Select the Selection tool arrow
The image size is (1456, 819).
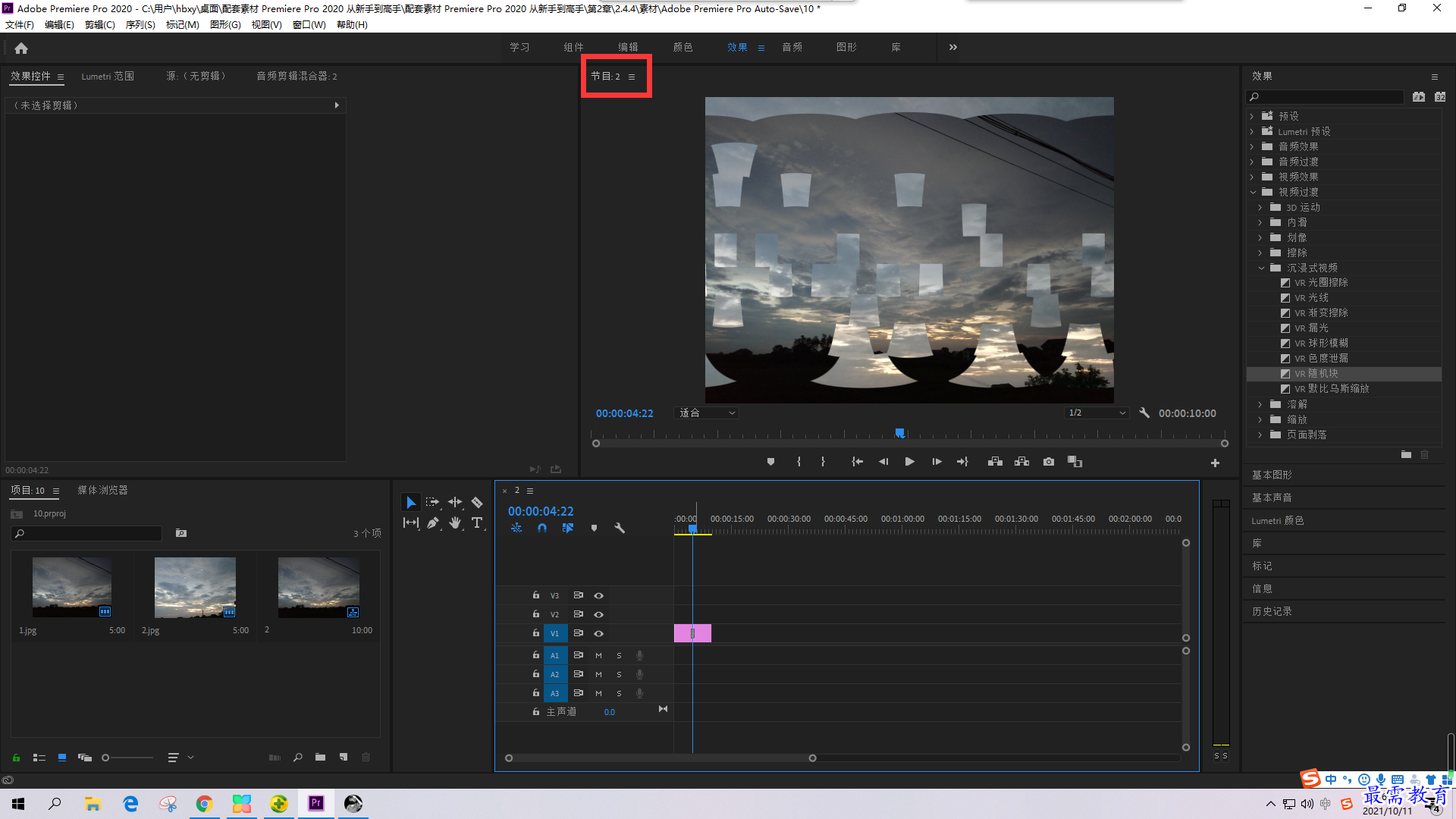pyautogui.click(x=410, y=502)
